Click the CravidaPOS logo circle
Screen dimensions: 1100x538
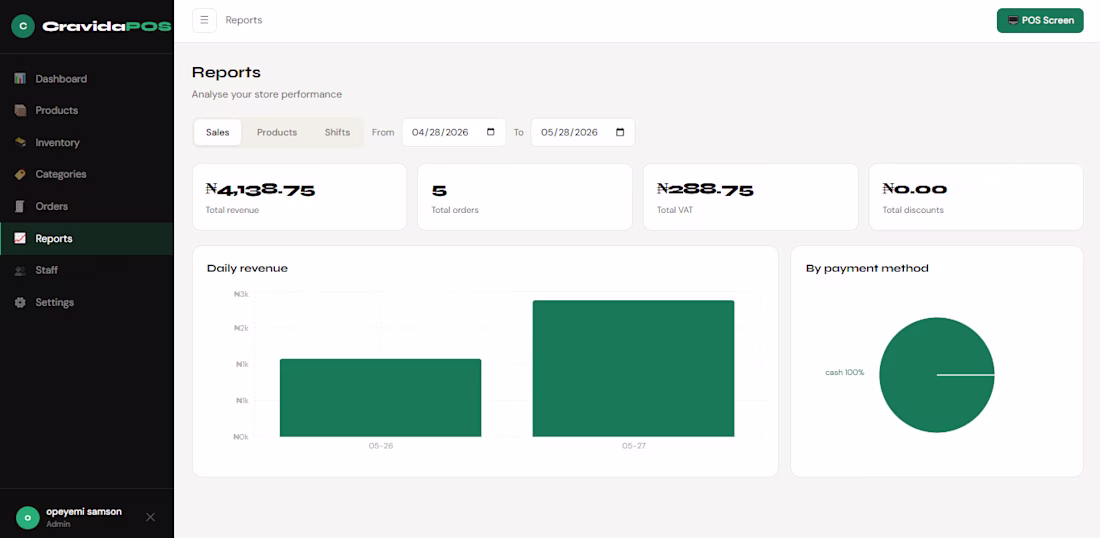23,27
